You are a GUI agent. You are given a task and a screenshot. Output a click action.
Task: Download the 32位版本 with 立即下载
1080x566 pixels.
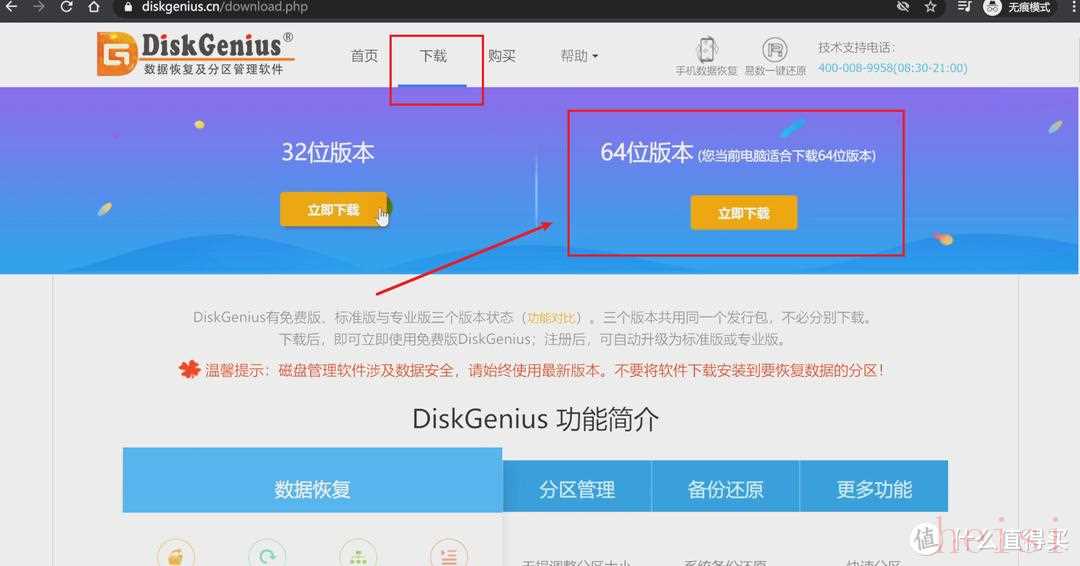click(x=333, y=209)
